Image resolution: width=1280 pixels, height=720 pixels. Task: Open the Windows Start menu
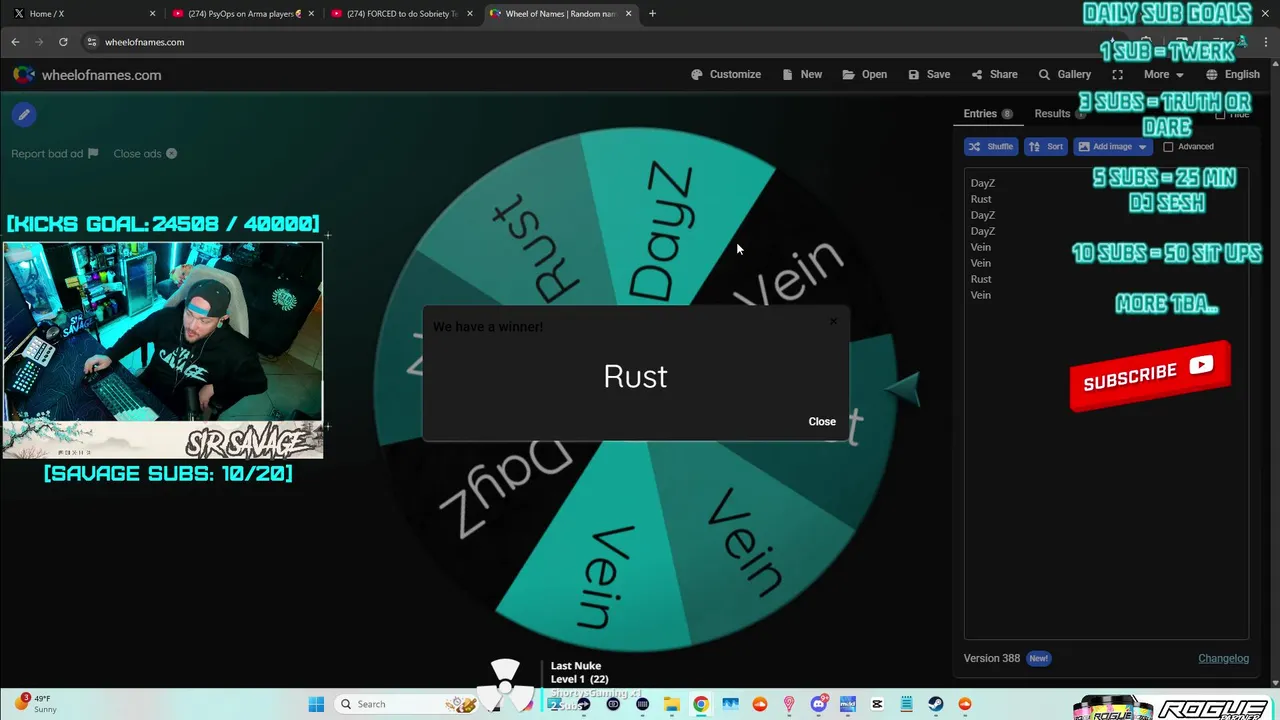click(x=316, y=704)
